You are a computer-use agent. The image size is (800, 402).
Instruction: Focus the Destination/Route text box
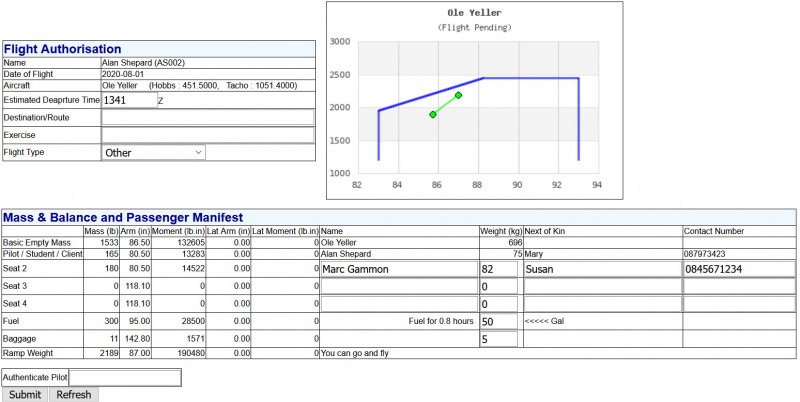[x=207, y=117]
